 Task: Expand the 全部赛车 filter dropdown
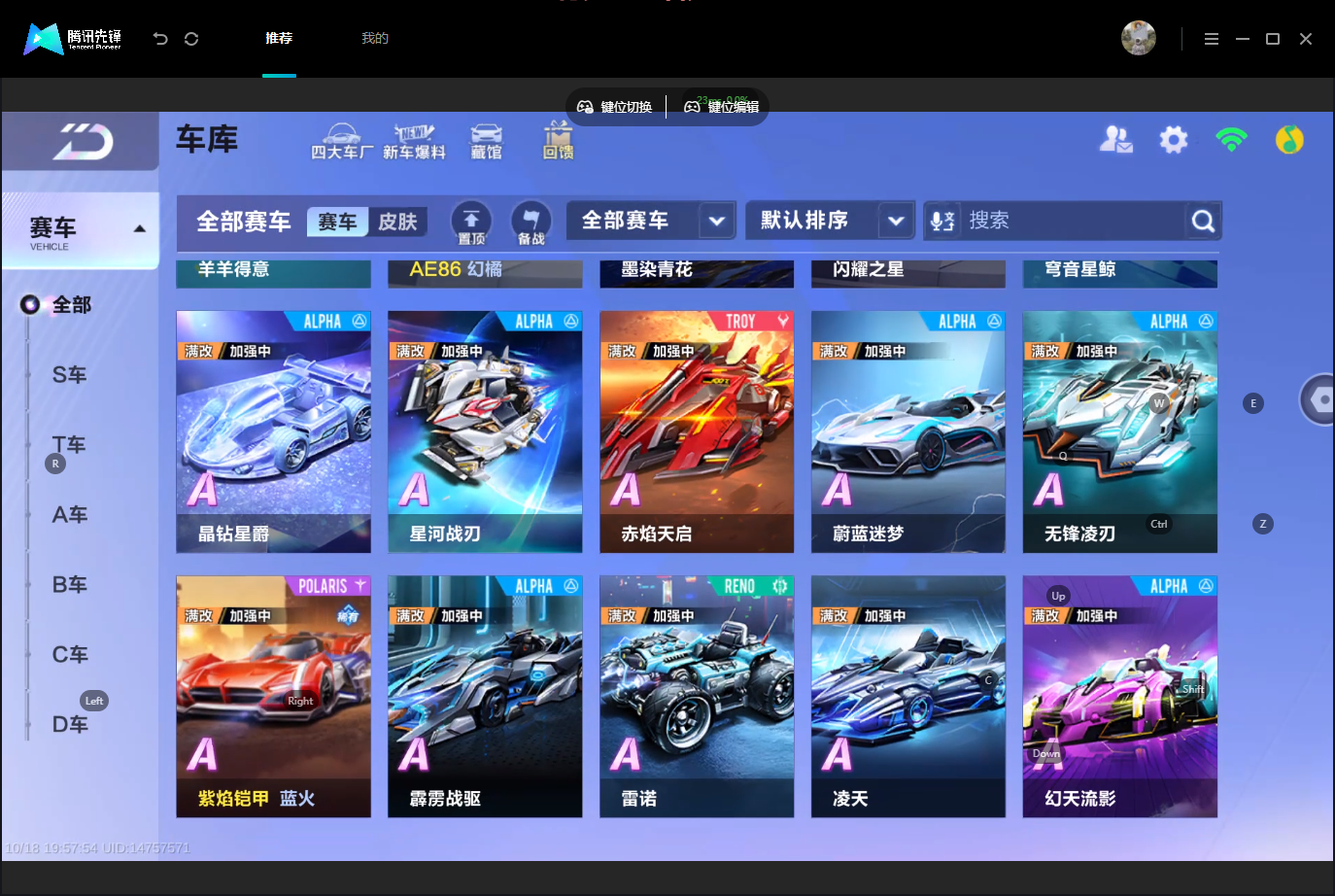(x=651, y=221)
